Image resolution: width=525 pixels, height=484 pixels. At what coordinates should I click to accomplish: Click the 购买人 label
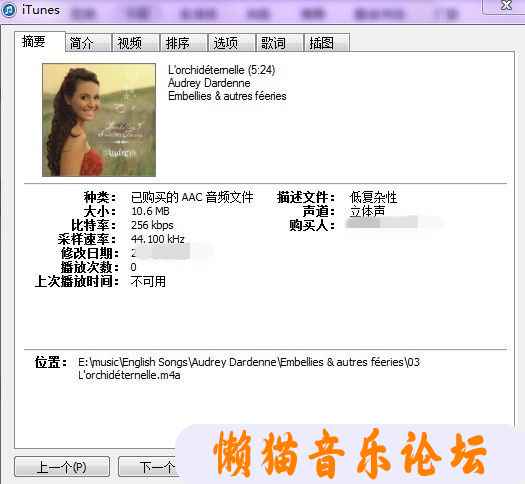(312, 225)
